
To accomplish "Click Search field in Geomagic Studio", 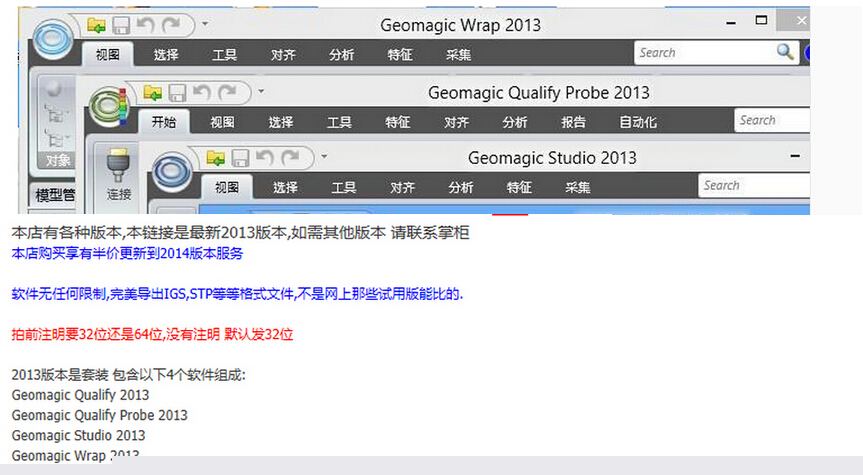I will click(754, 185).
